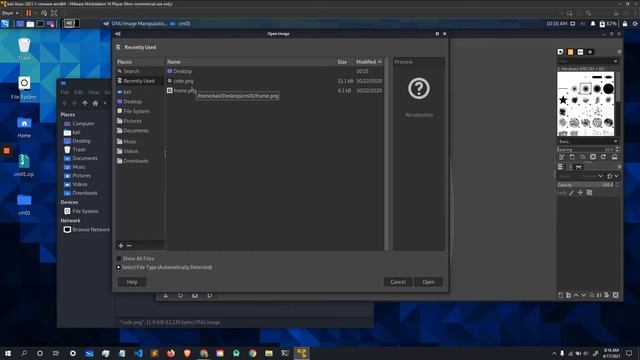Select the Desktop row in file list
Screen dimensions: 640x360
[274, 71]
